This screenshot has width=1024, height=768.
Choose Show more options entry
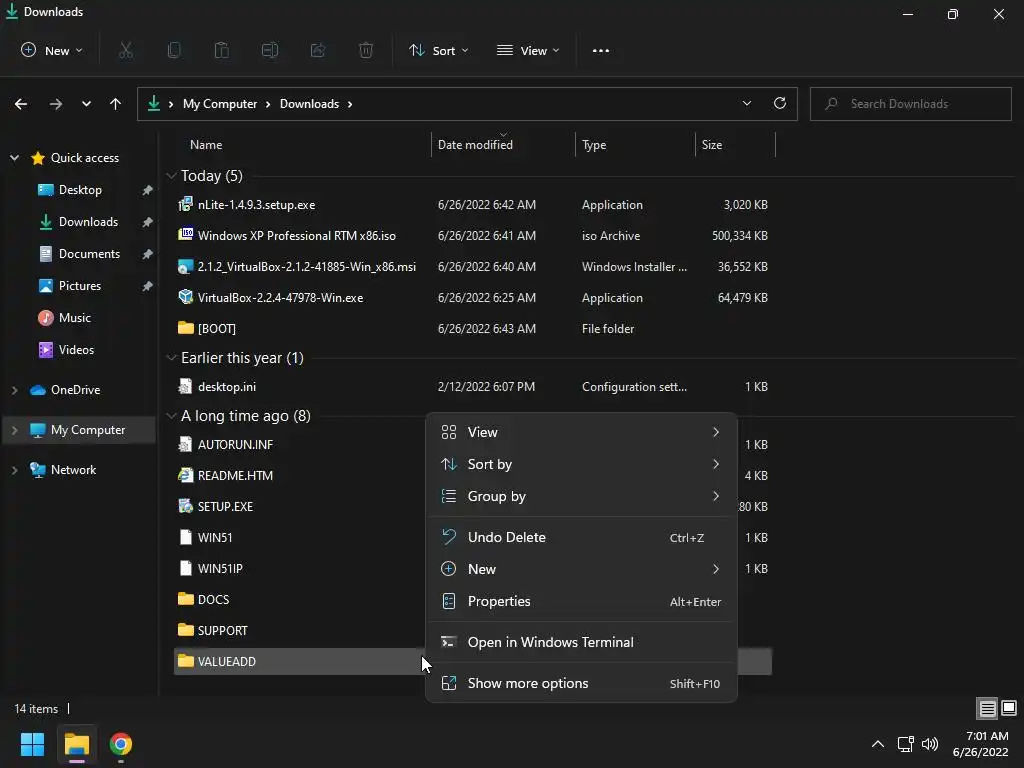click(x=581, y=684)
